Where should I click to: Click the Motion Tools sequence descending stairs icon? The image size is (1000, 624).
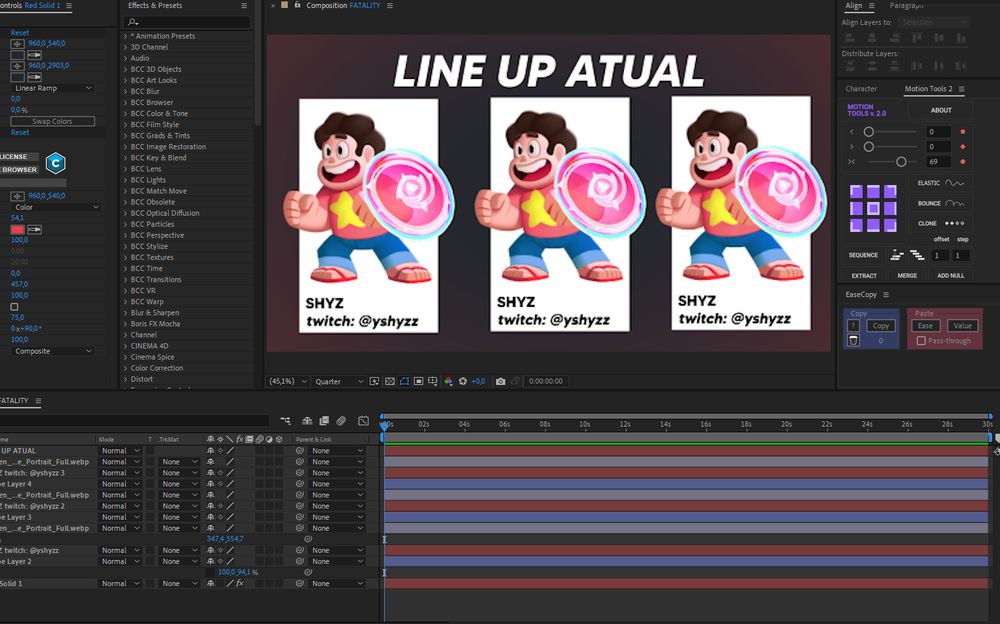917,255
